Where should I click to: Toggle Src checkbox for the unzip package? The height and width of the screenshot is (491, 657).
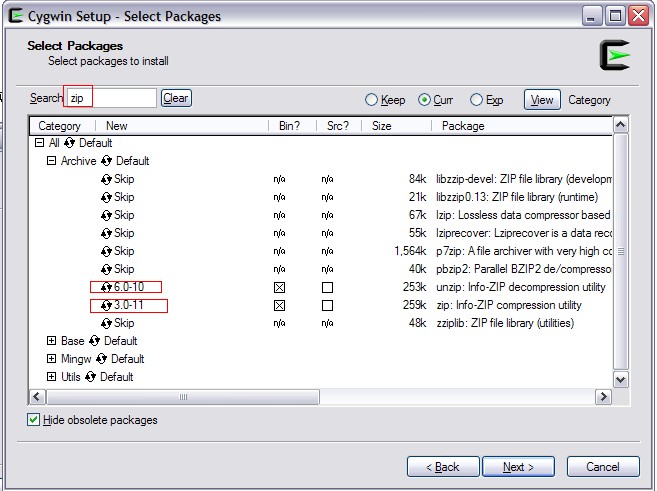(x=327, y=287)
